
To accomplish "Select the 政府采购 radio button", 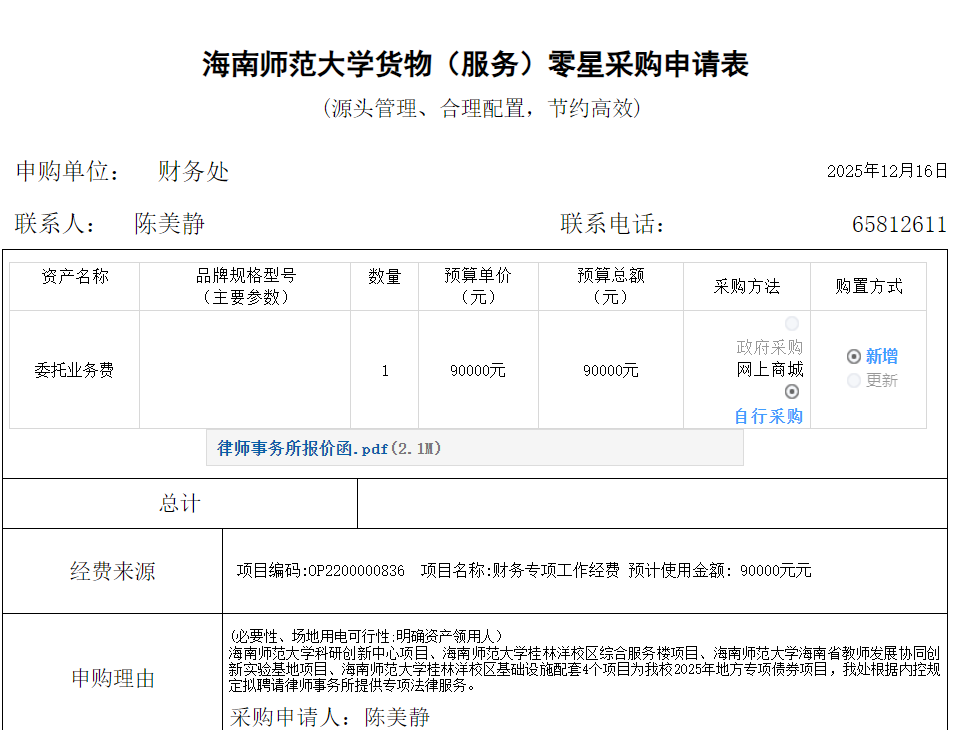I will coord(792,323).
